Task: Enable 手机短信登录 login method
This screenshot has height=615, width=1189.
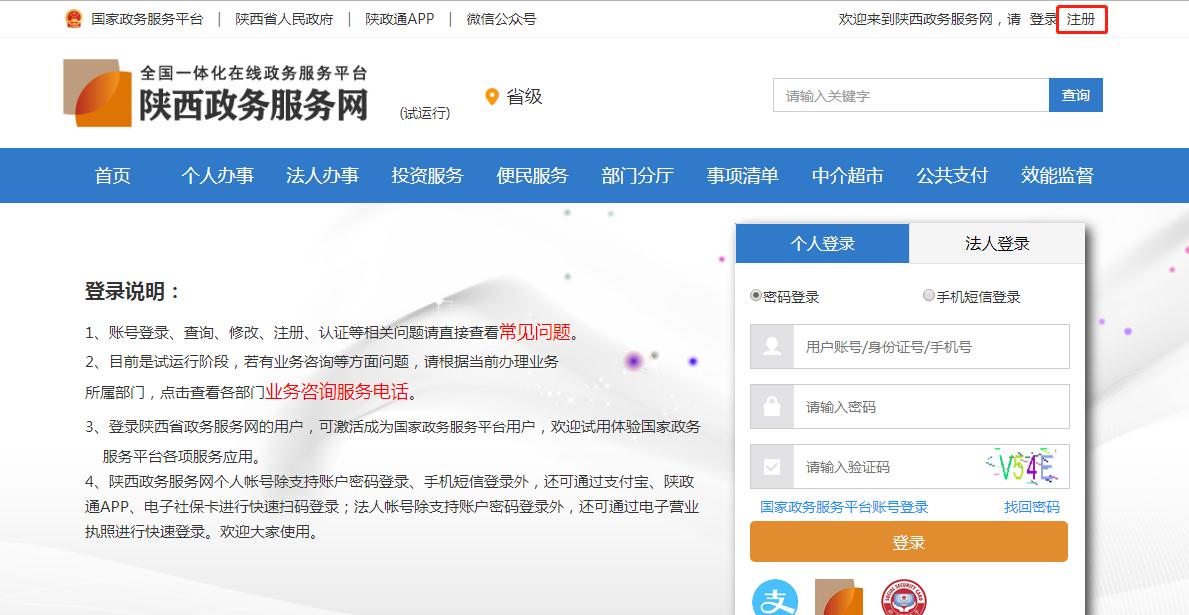Action: pos(928,295)
